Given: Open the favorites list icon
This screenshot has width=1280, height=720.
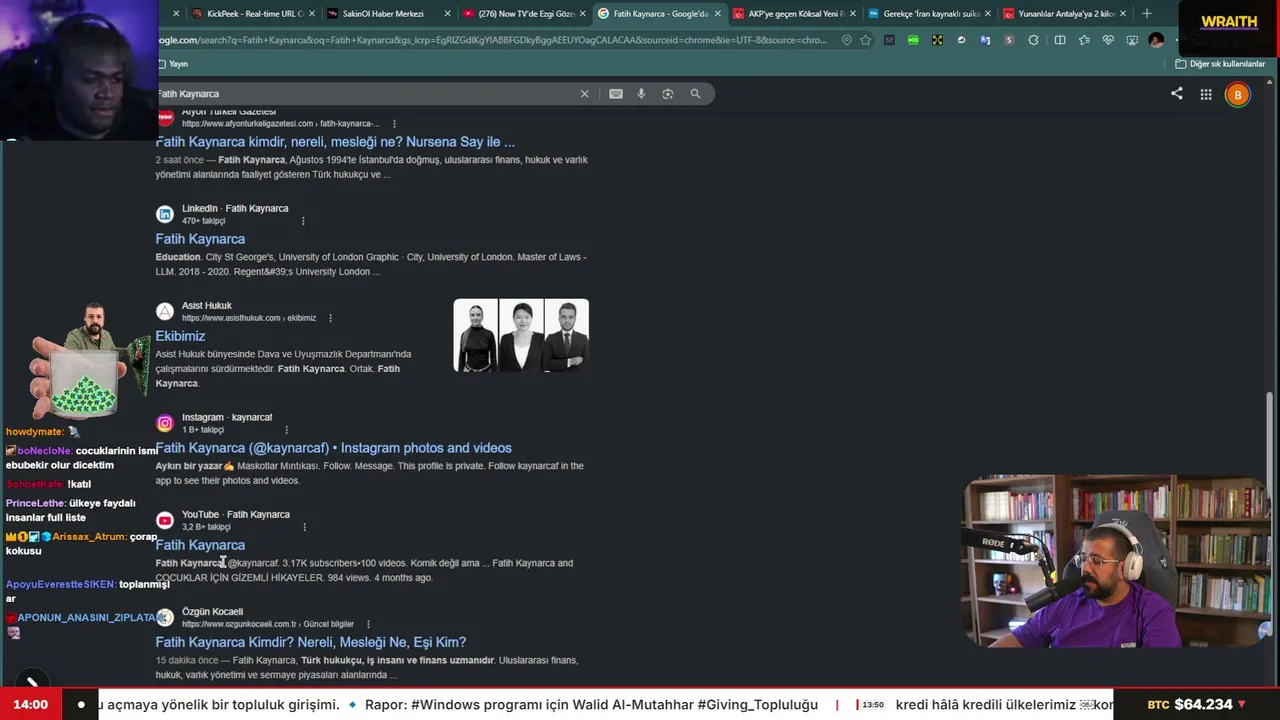Looking at the screenshot, I should (x=1084, y=40).
